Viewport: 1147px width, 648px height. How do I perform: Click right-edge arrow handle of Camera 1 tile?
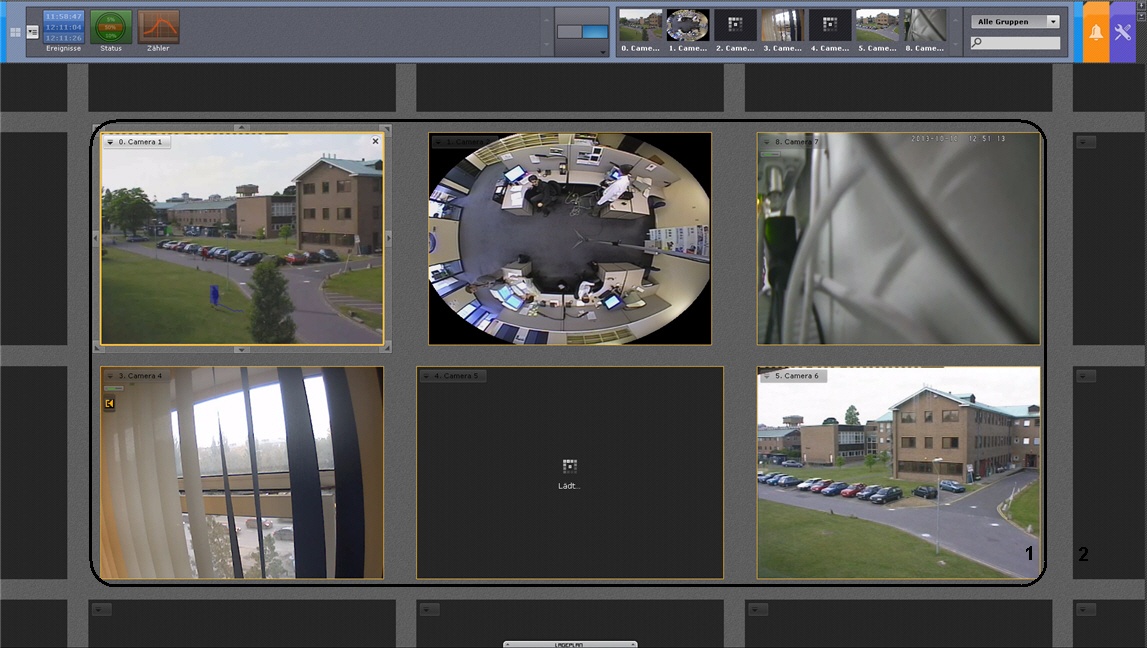388,238
